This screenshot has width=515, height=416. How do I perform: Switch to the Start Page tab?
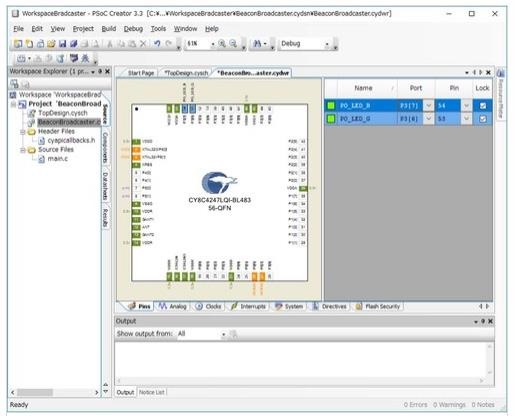pos(141,73)
